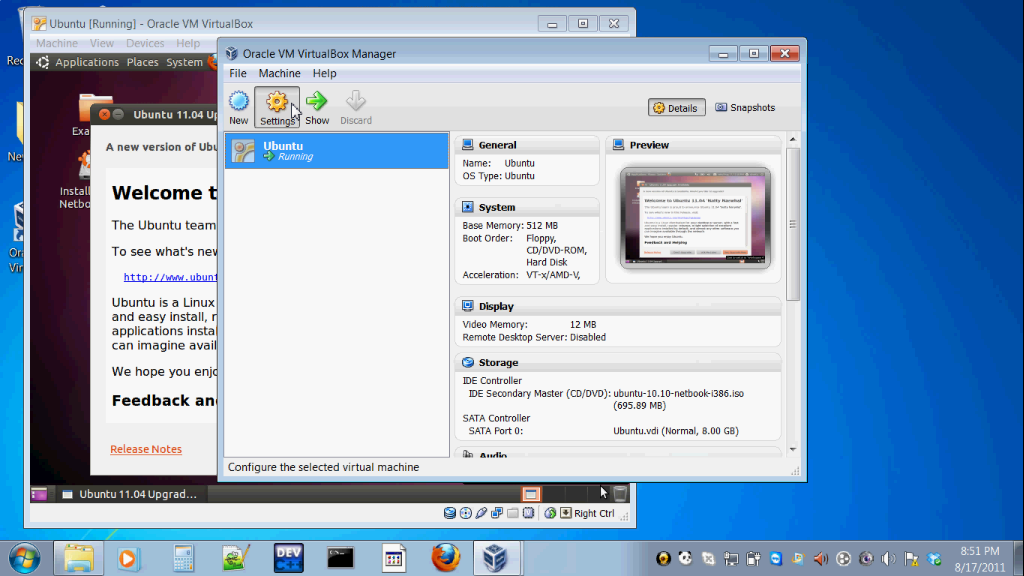Screen dimensions: 1024x576
Task: Launch Firefox from the taskbar
Action: (445, 558)
